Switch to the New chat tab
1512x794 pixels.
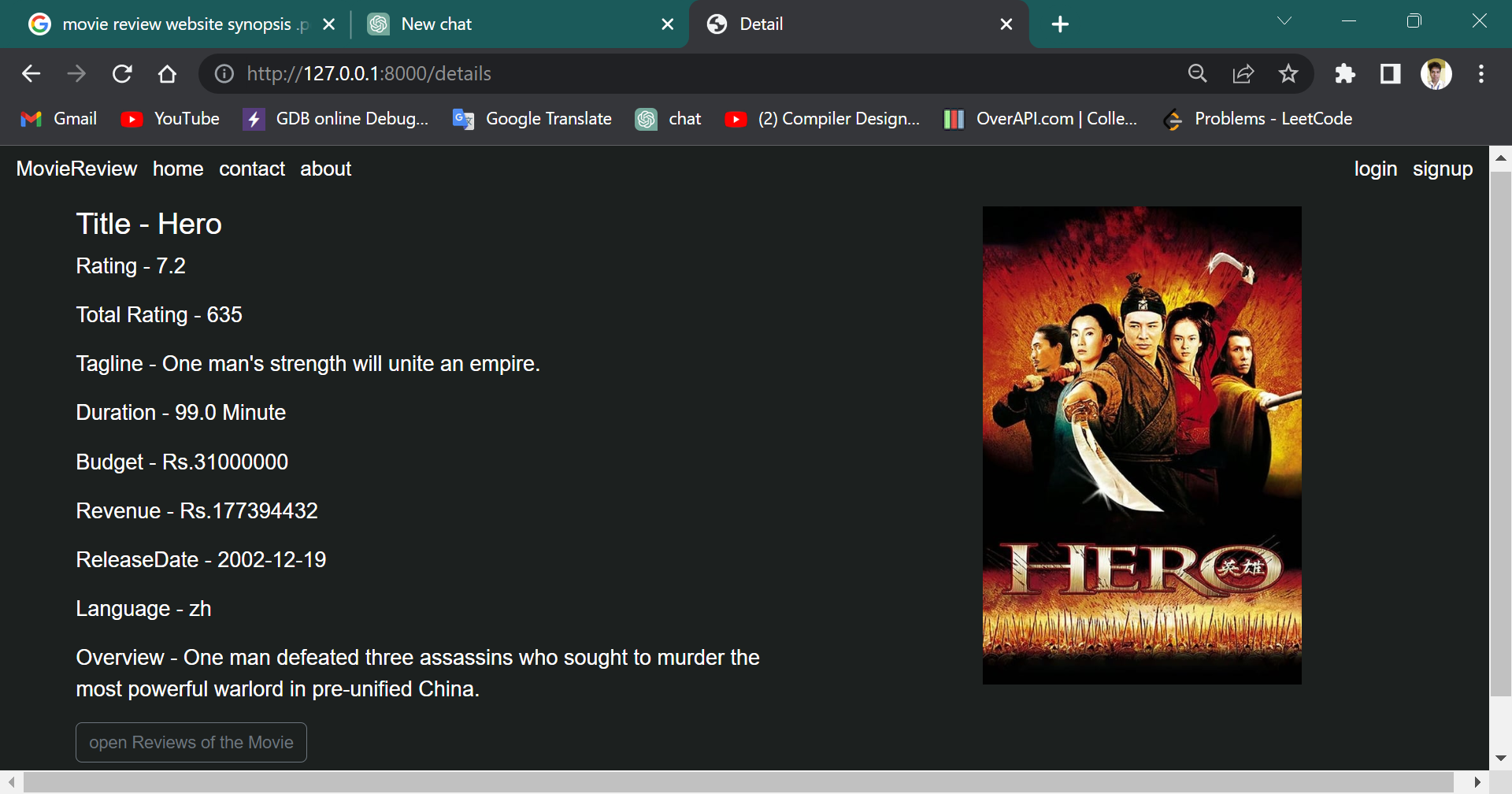pos(504,24)
